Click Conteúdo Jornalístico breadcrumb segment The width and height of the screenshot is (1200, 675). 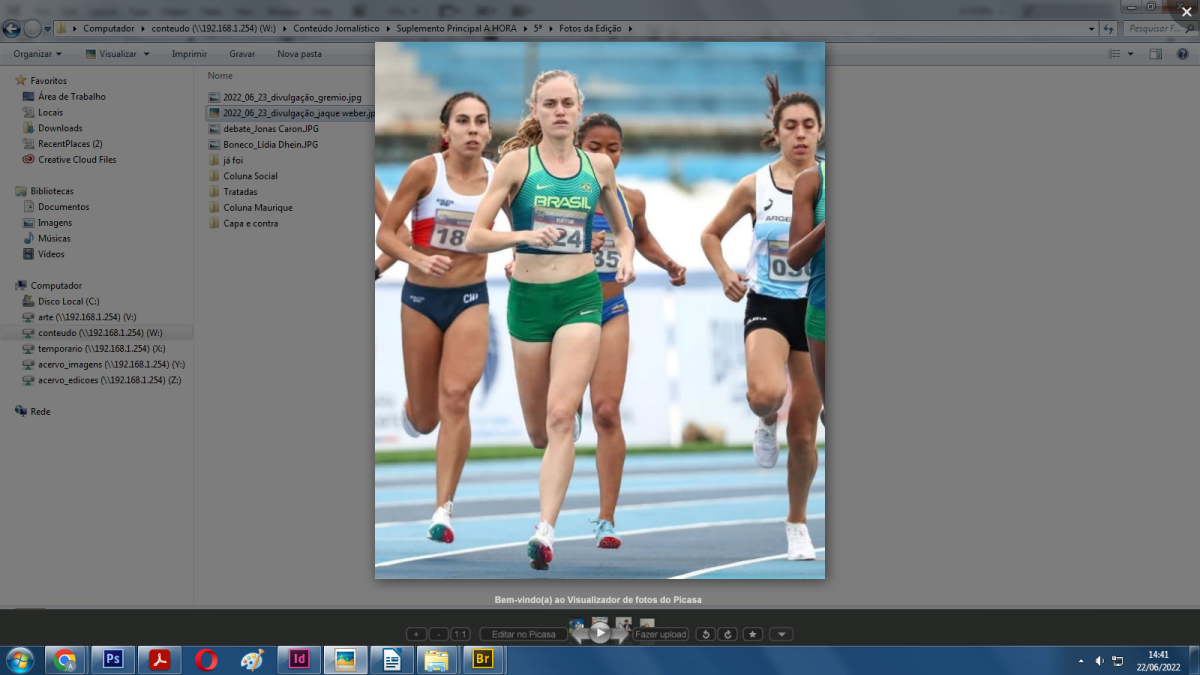(336, 29)
